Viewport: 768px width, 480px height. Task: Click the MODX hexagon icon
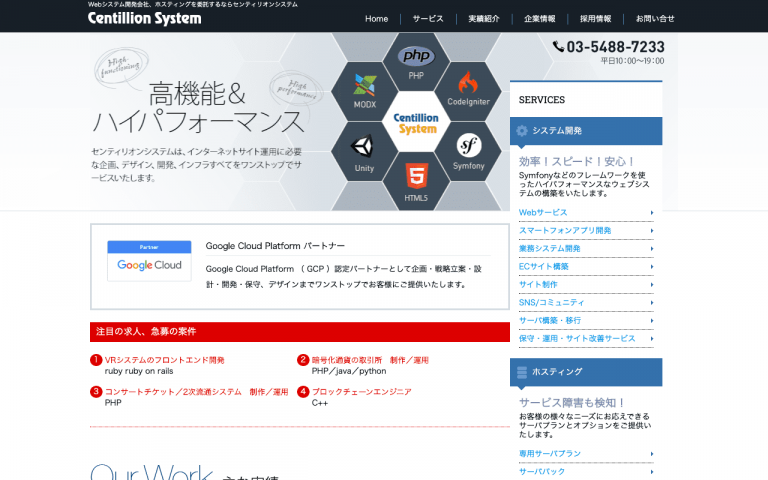point(365,92)
